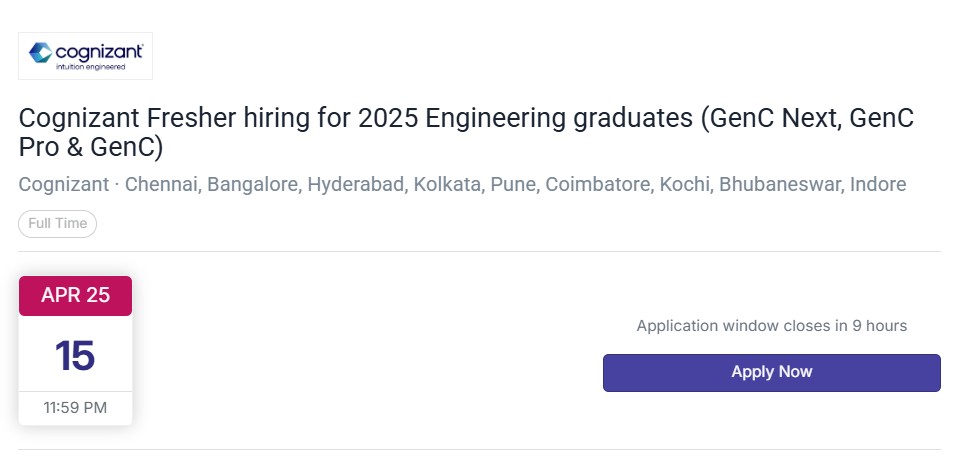Click the Bangalore location

point(255,184)
